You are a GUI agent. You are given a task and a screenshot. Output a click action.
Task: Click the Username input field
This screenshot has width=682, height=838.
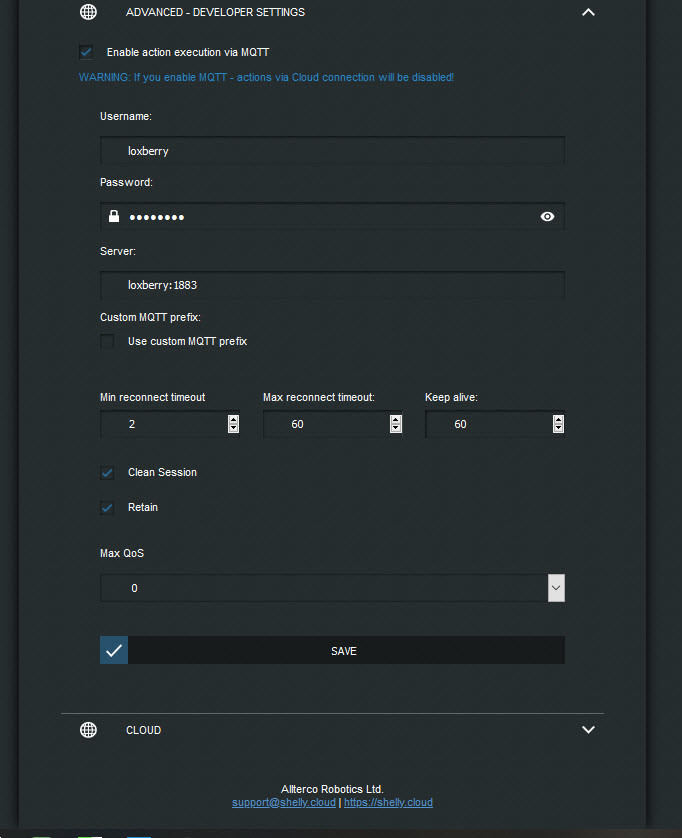(332, 150)
